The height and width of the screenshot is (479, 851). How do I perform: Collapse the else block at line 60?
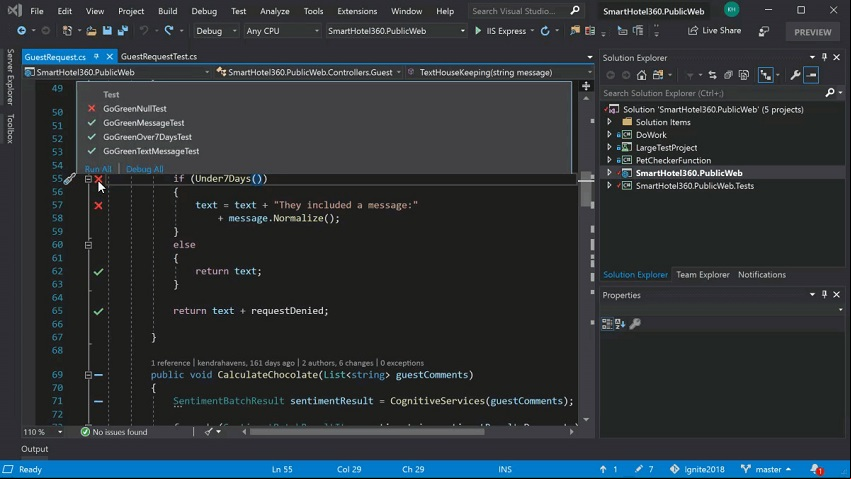tap(88, 245)
